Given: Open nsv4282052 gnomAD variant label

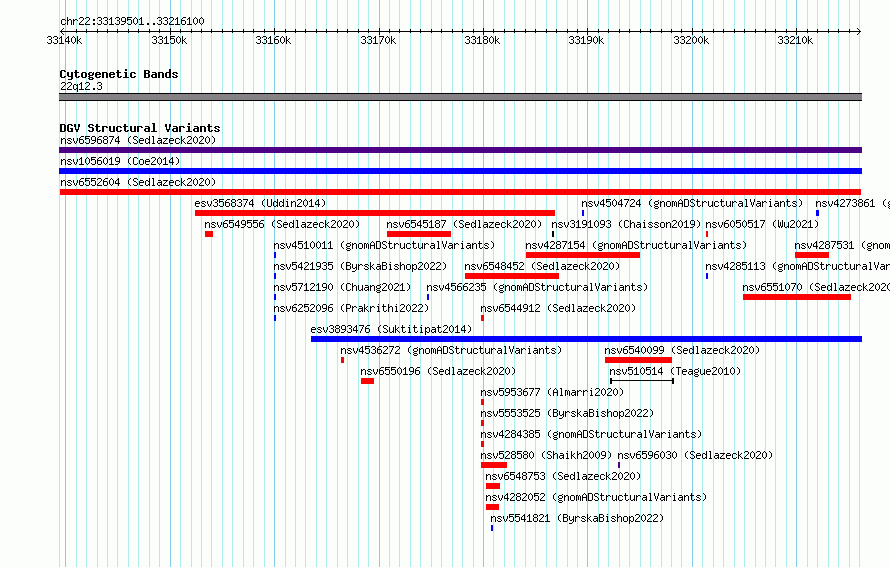Looking at the screenshot, I should click(x=596, y=497).
